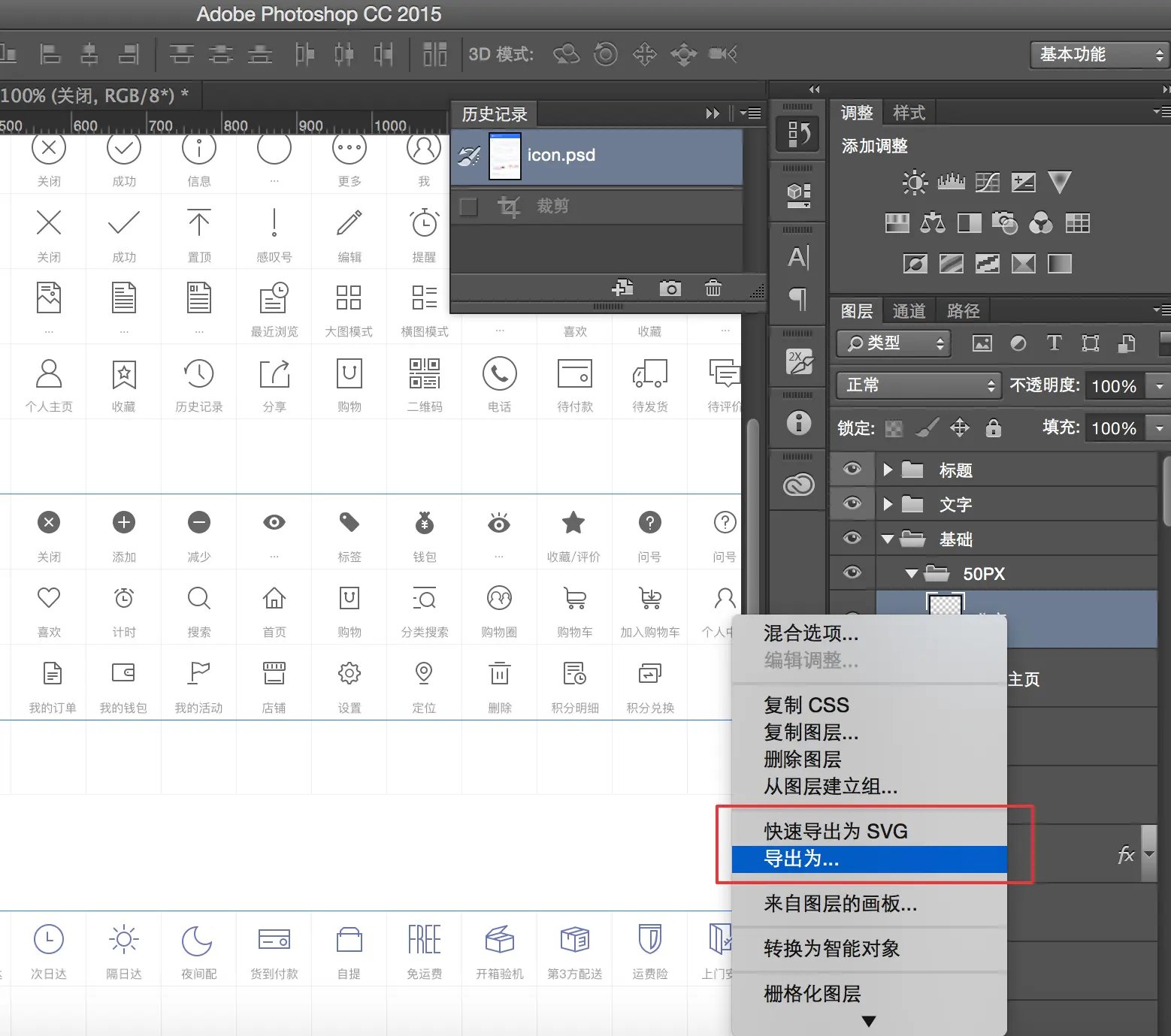The height and width of the screenshot is (1036, 1171).
Task: Toggle filter for pixel layers
Action: (x=982, y=343)
